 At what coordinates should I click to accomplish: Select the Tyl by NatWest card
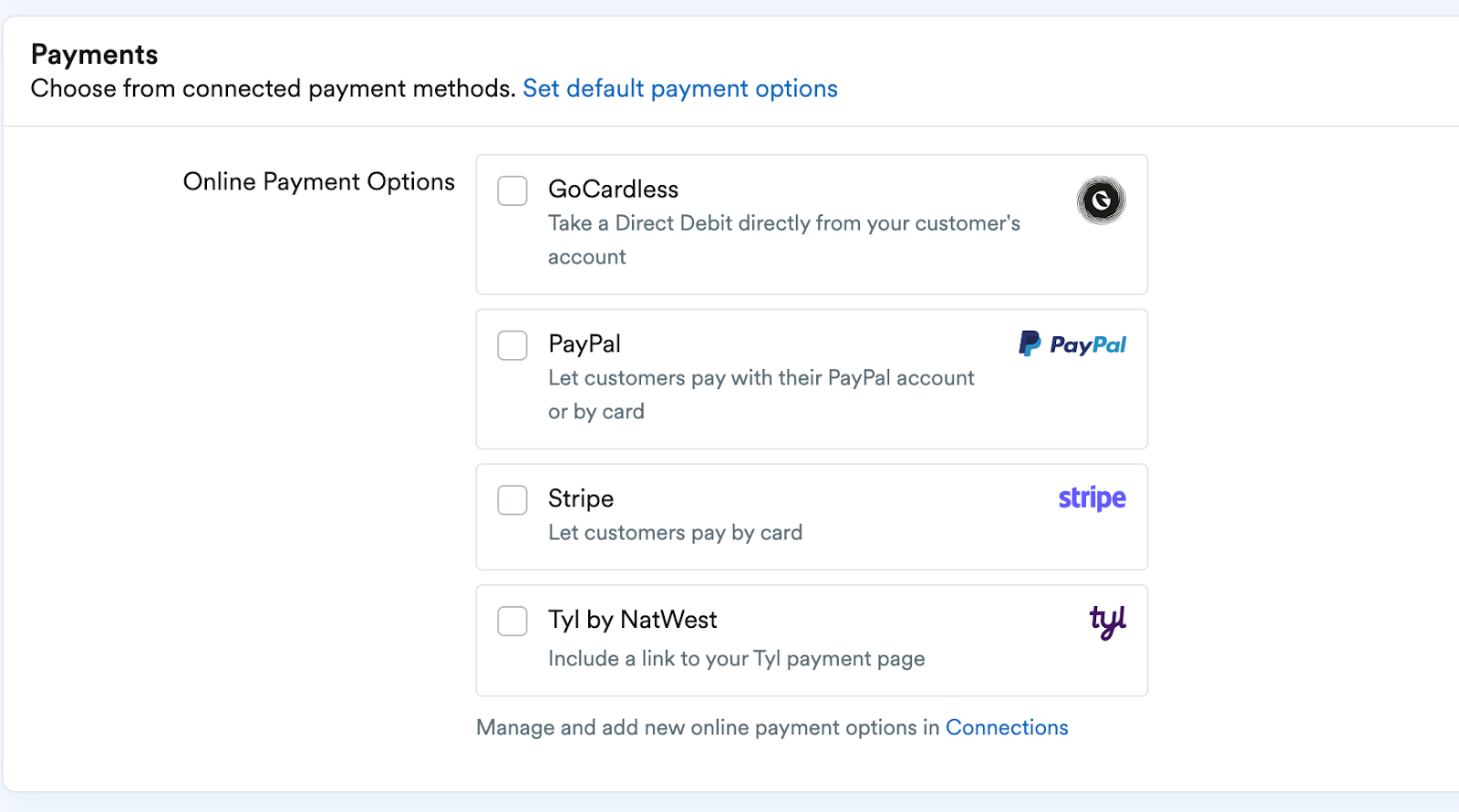point(811,639)
